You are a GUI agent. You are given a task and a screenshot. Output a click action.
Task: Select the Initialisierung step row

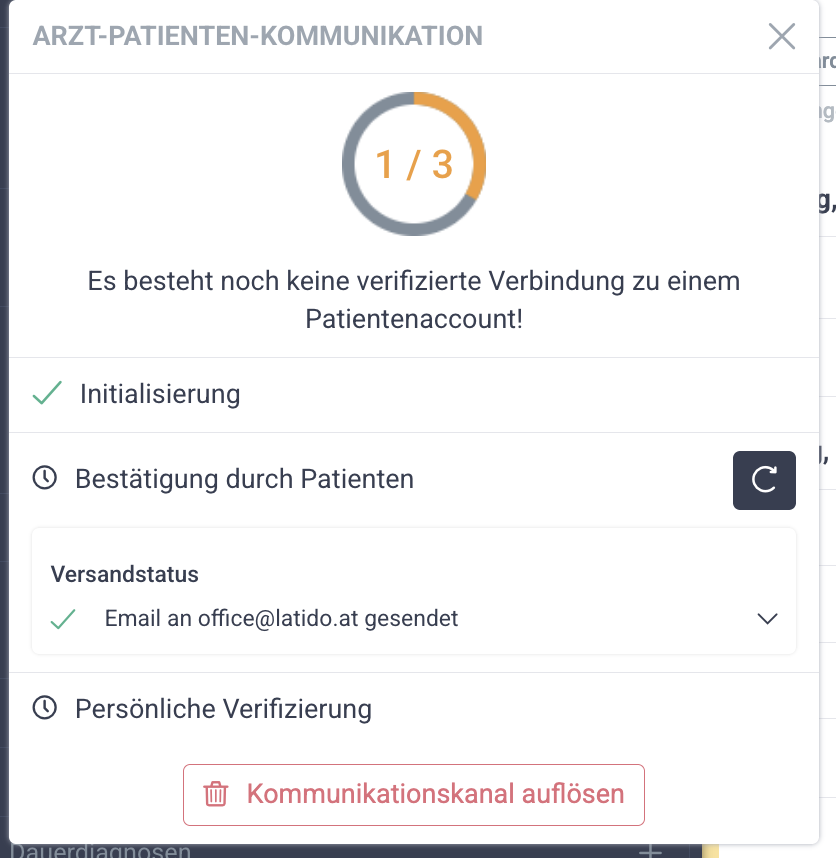coord(160,394)
